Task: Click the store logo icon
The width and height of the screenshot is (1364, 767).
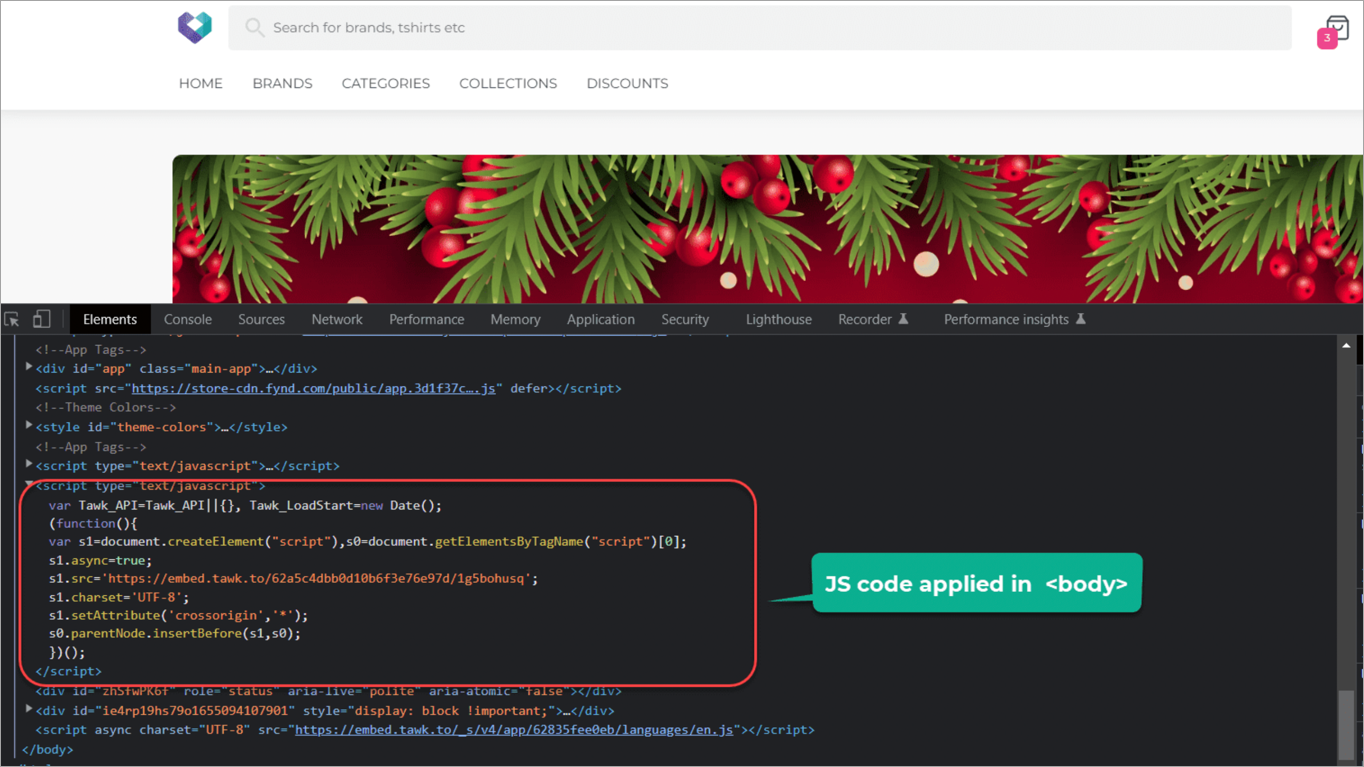Action: [x=195, y=27]
